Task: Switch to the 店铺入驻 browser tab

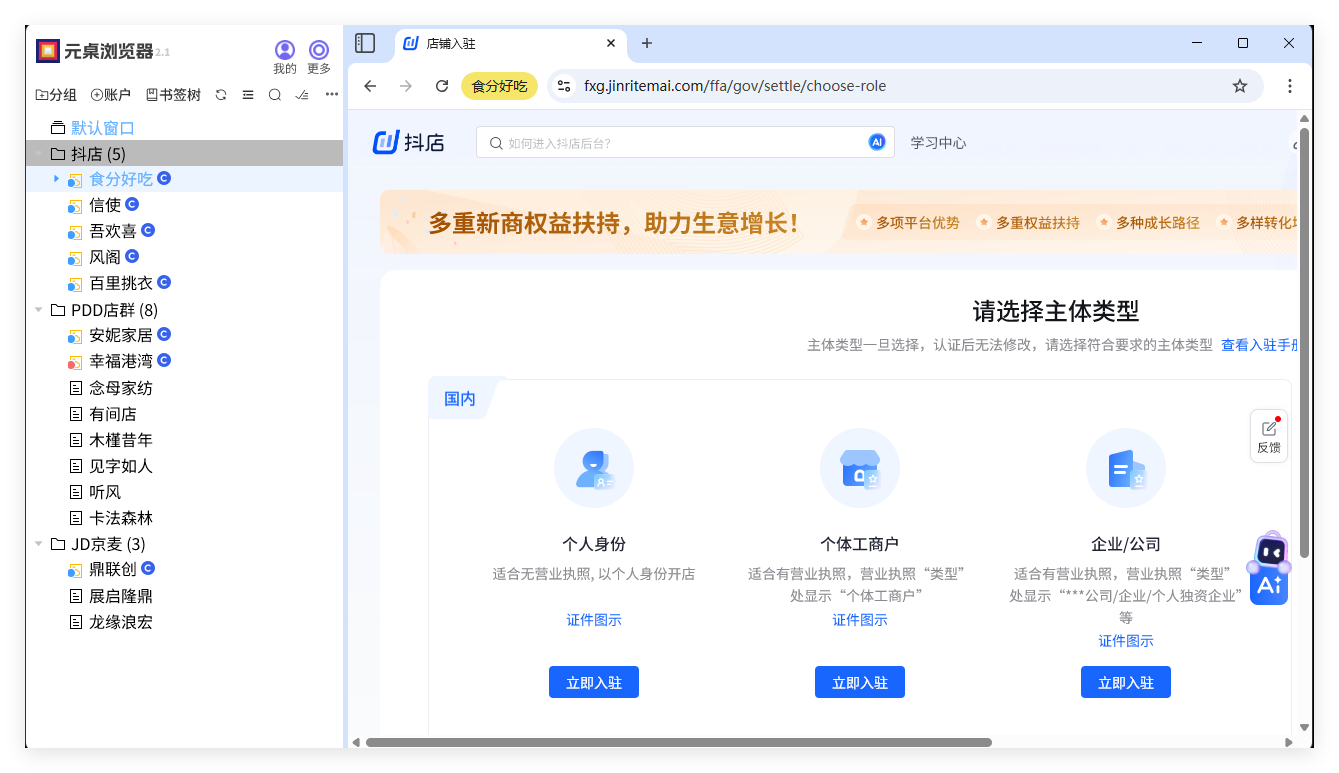Action: coord(511,43)
